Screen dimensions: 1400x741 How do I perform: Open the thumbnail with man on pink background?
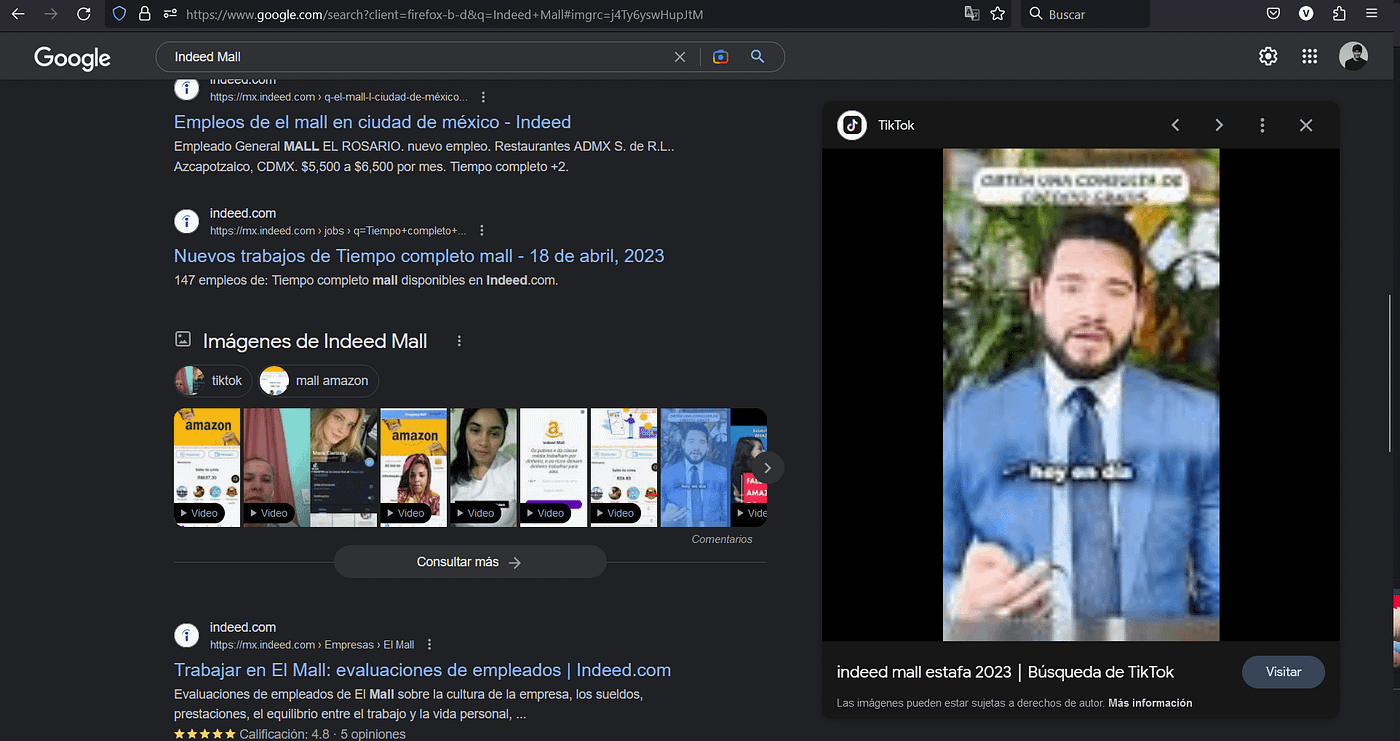[x=277, y=467]
